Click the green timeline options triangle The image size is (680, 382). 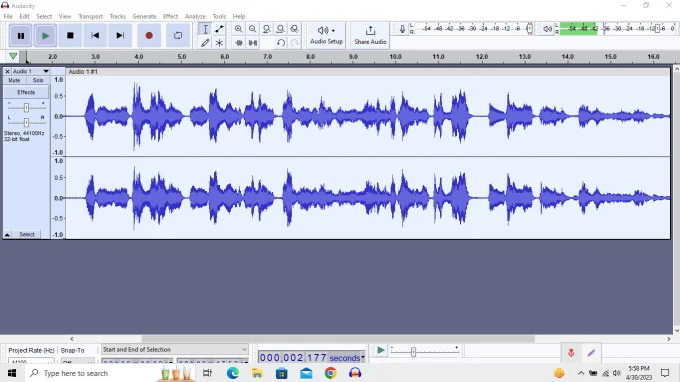(x=13, y=56)
